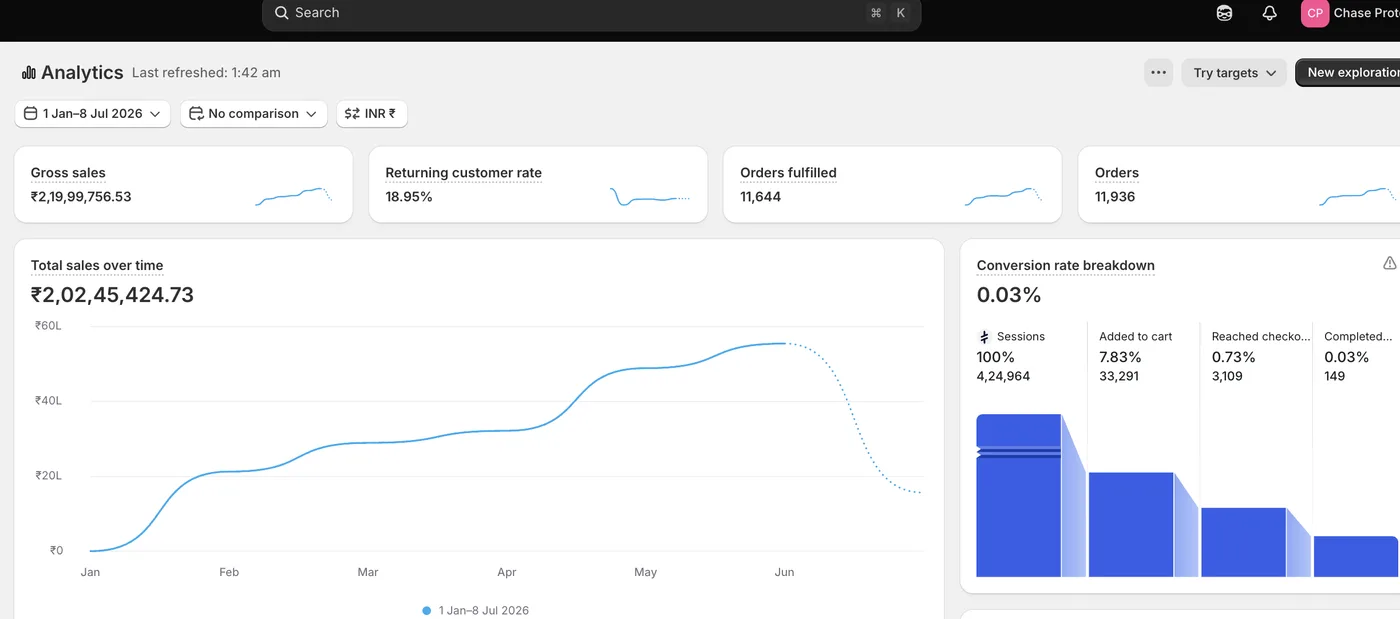Click the Total sales over time heading
This screenshot has width=1400, height=619.
[97, 266]
